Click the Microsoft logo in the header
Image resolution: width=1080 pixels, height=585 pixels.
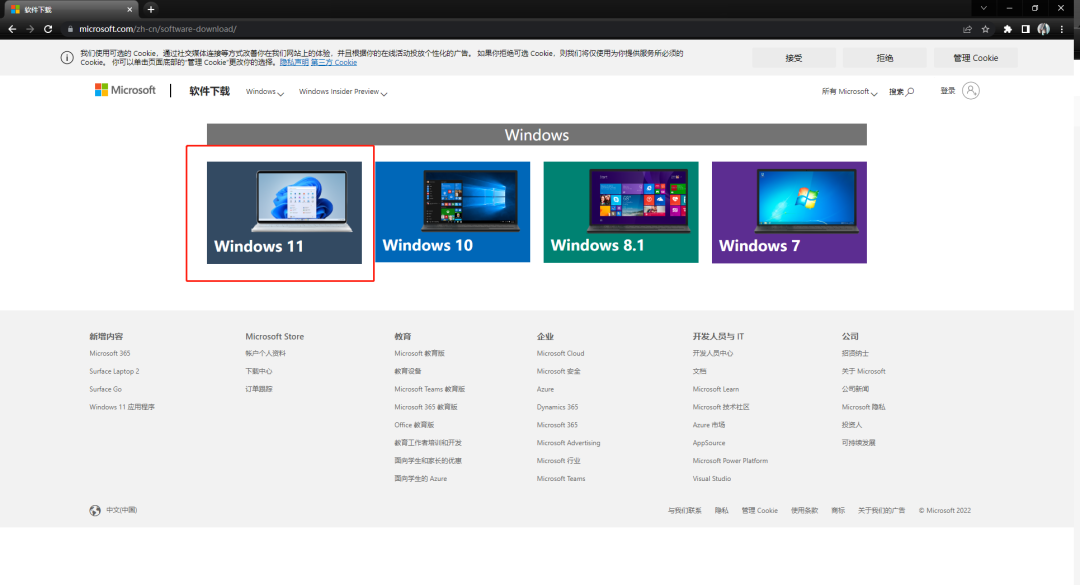125,90
